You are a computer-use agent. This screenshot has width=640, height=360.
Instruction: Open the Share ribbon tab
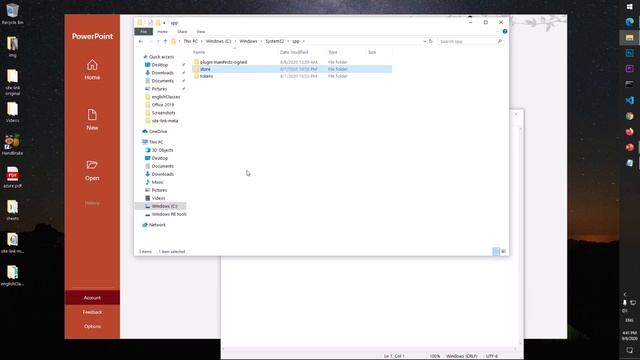[x=182, y=31]
